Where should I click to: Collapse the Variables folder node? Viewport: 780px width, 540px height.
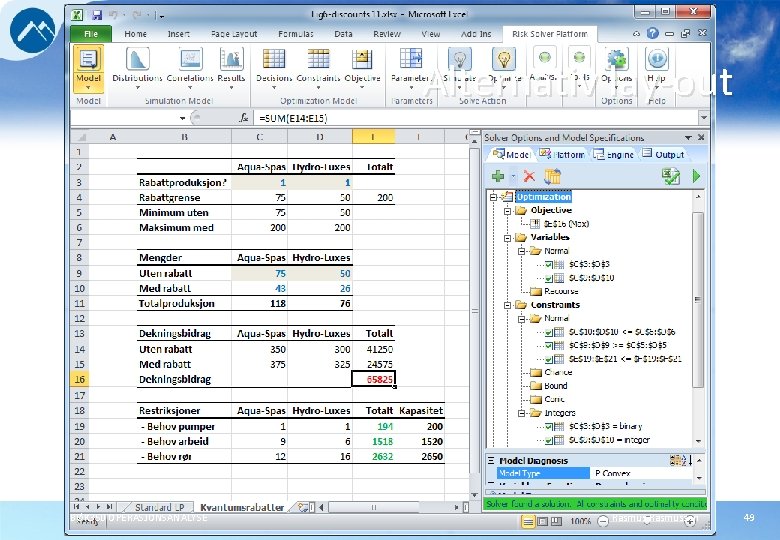click(x=507, y=238)
